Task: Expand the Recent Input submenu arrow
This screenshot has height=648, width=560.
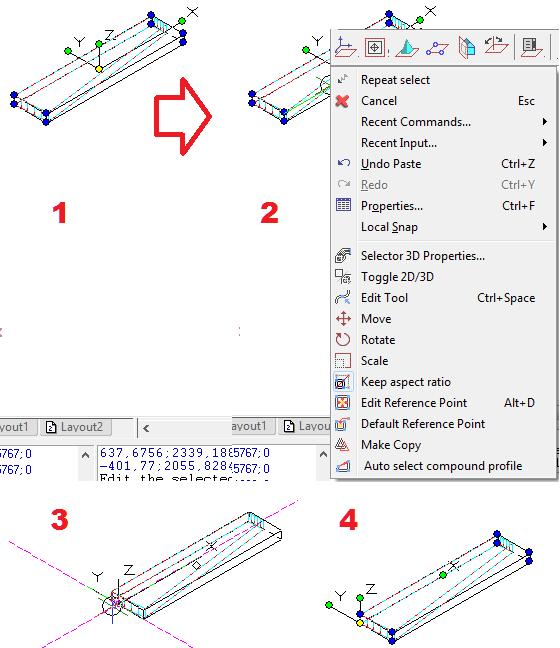Action: point(545,143)
